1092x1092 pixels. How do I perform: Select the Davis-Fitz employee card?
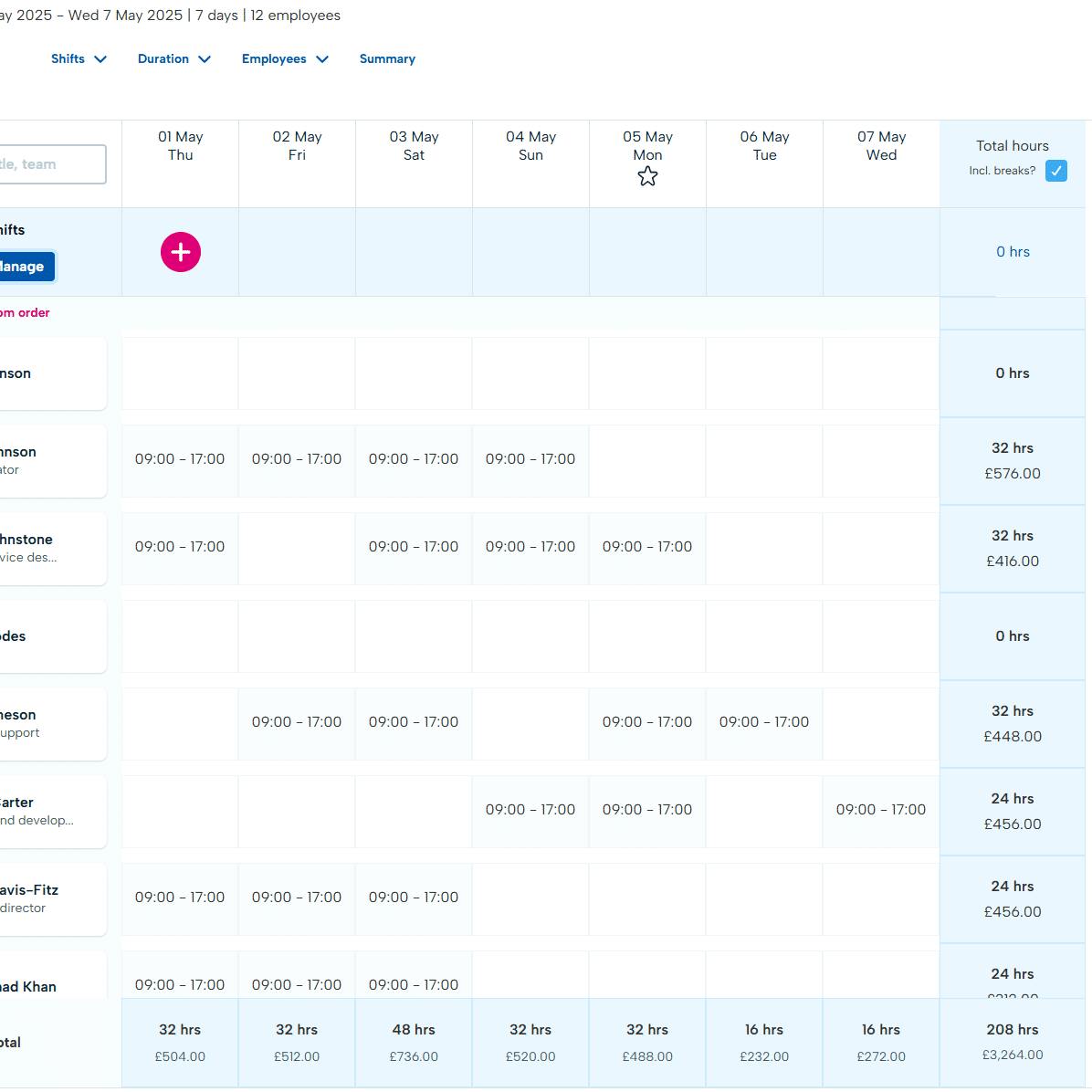[x=50, y=898]
